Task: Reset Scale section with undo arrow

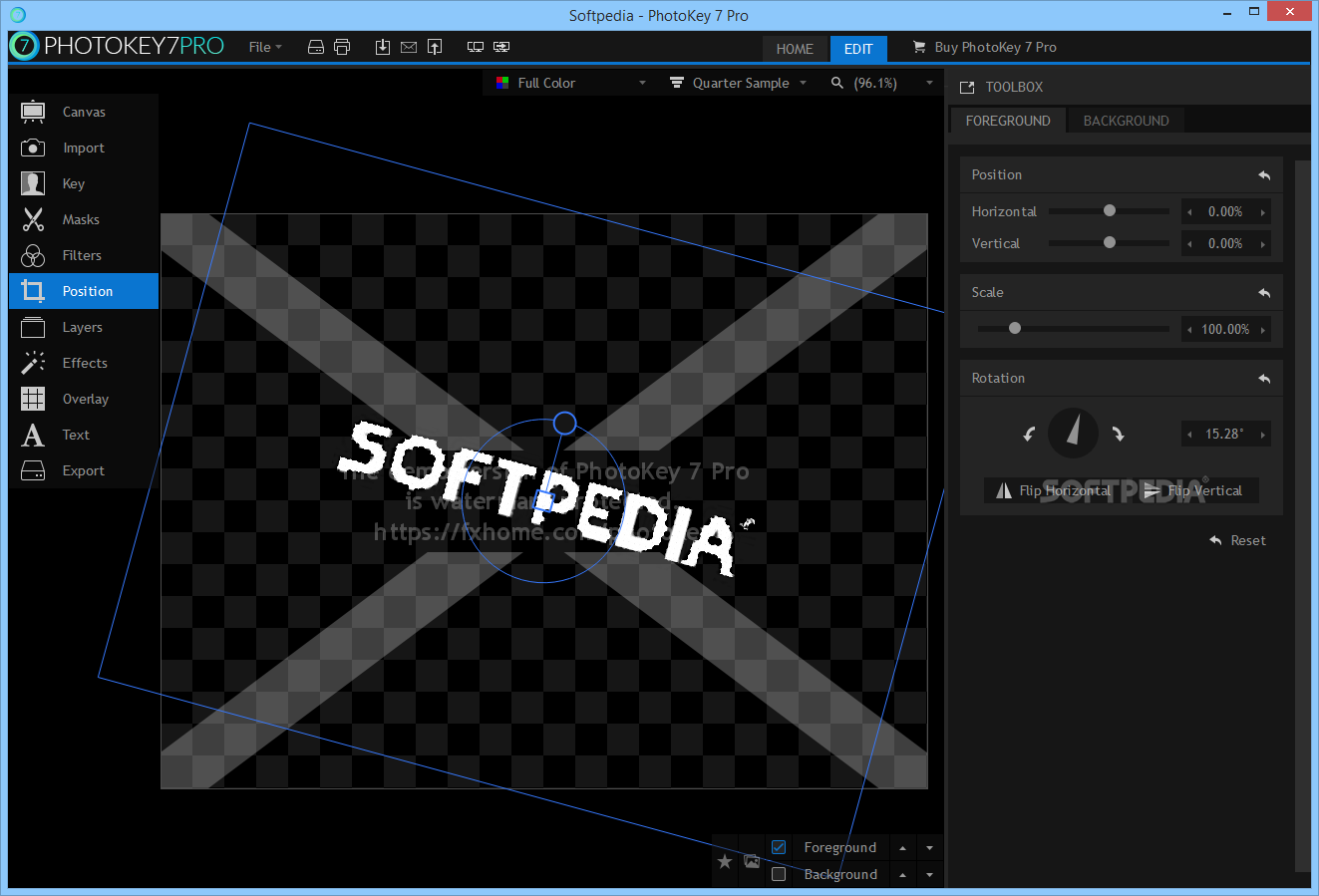Action: [x=1264, y=293]
